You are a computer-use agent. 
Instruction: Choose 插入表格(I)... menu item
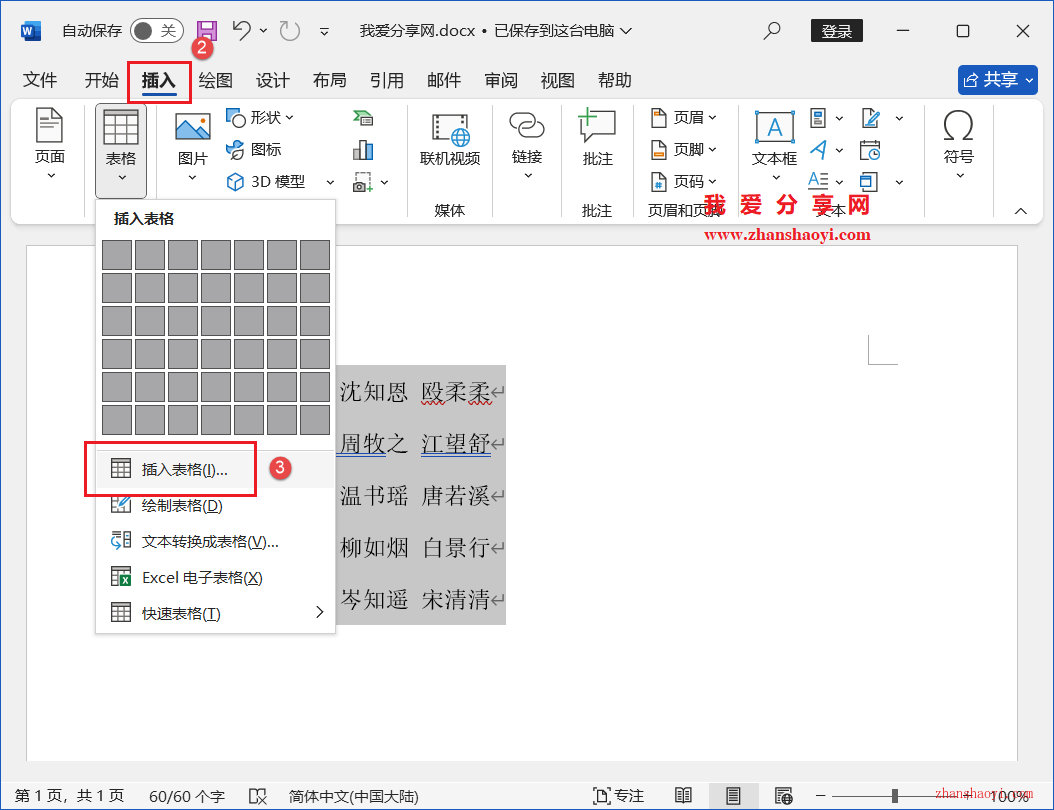point(215,469)
